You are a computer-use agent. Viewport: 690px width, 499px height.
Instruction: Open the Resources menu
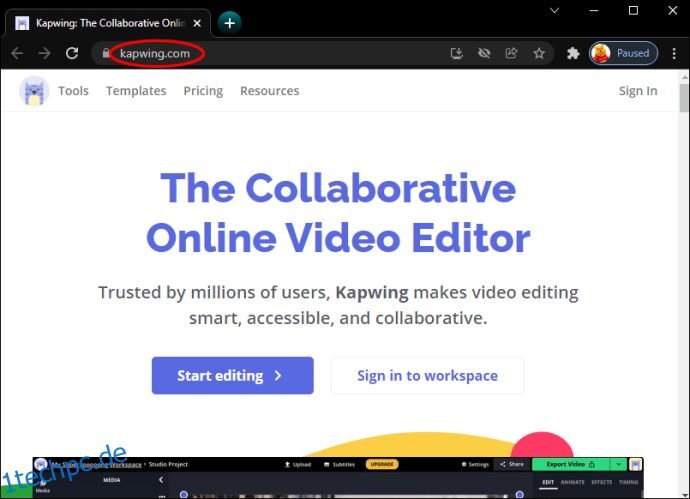(x=269, y=91)
